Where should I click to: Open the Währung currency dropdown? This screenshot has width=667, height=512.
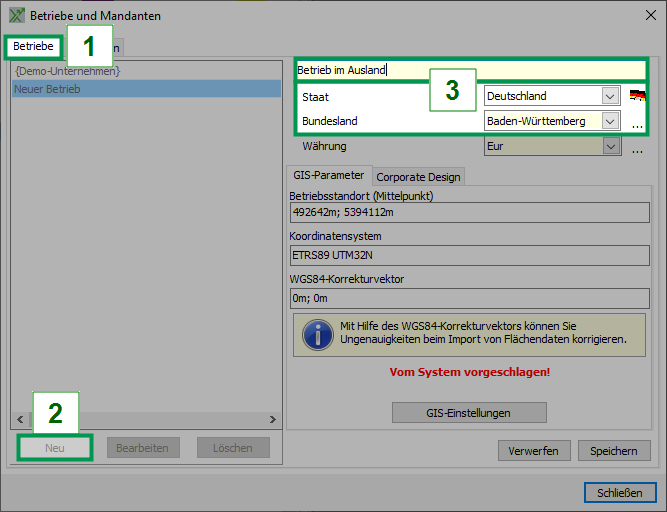(610, 146)
